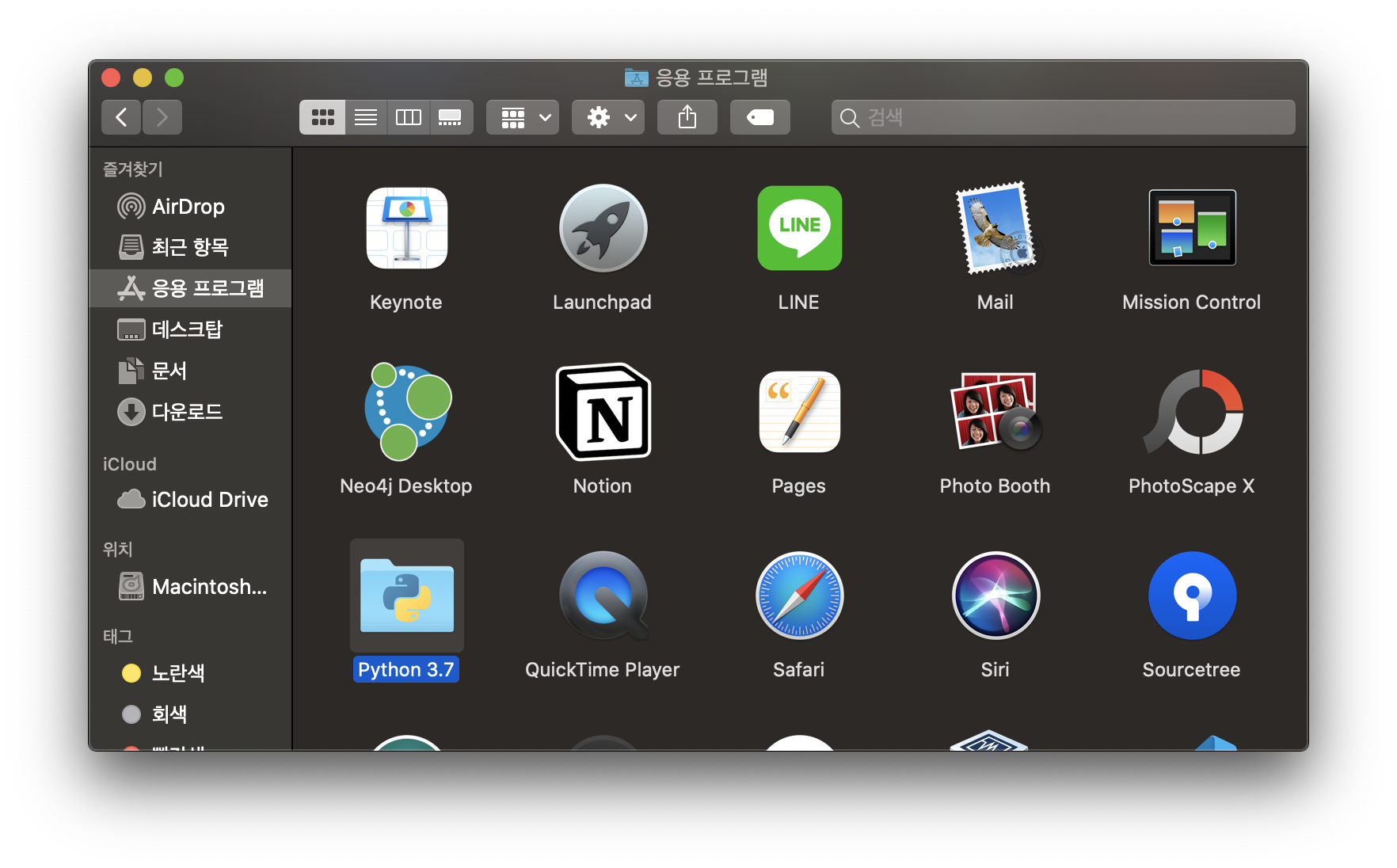Select the 노란색 yellow tag
The height and width of the screenshot is (868, 1397).
[190, 673]
